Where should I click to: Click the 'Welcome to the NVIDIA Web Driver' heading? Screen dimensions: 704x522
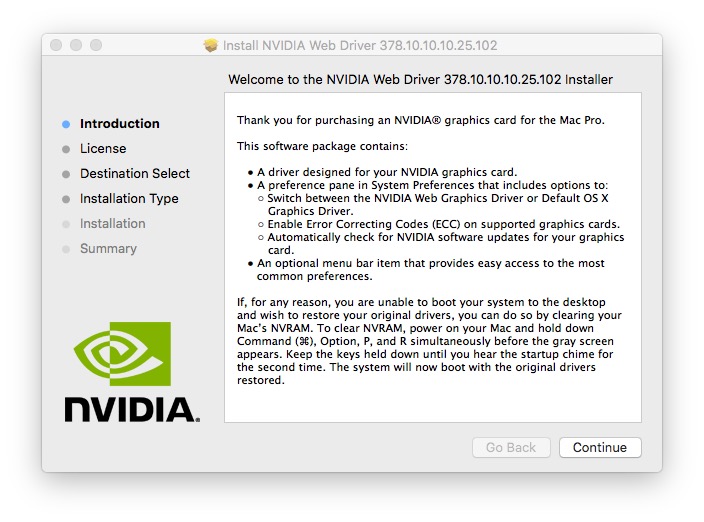tap(420, 79)
